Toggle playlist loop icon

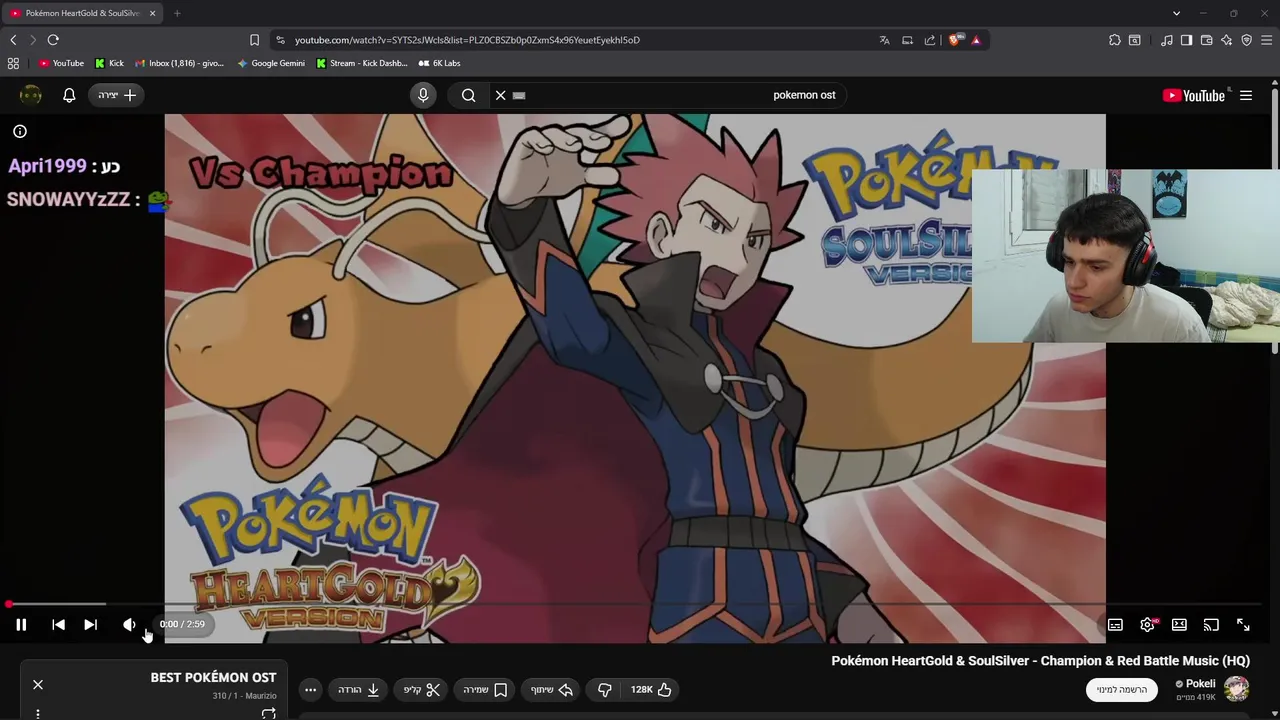[269, 714]
